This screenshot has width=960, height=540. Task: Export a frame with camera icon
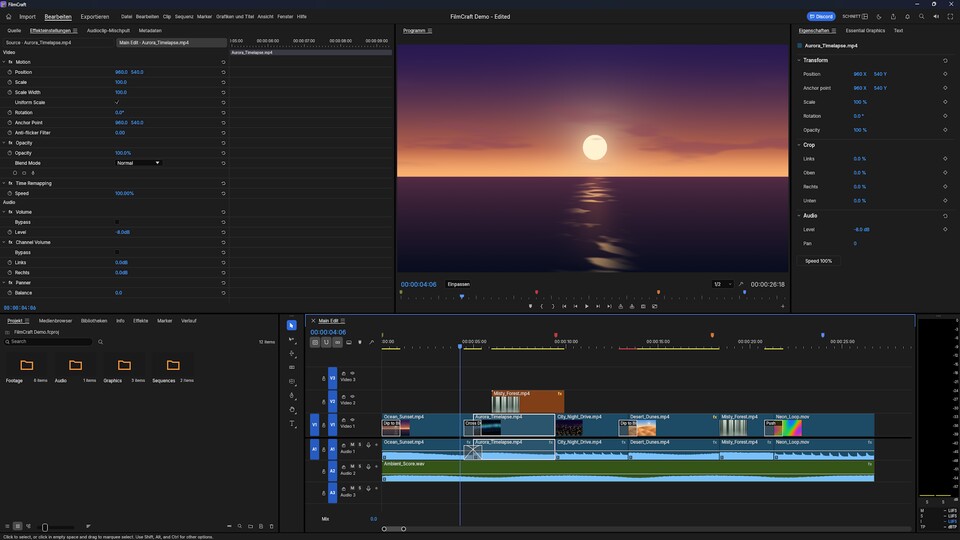(x=643, y=306)
